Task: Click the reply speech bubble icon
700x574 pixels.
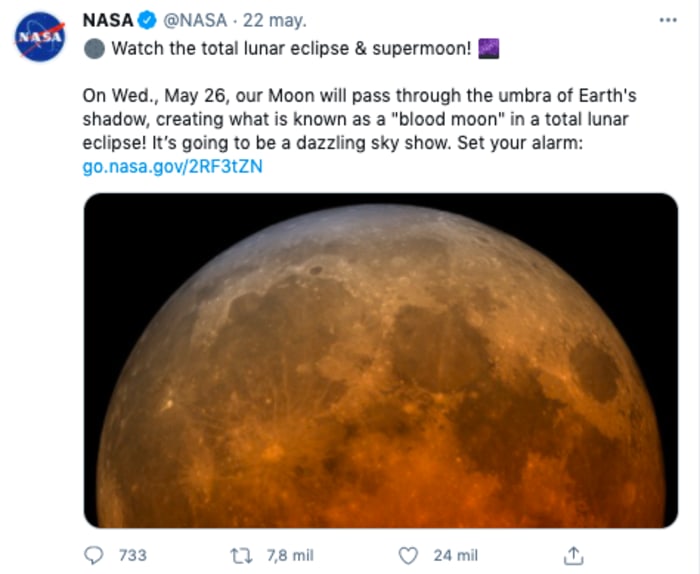Action: (x=94, y=555)
